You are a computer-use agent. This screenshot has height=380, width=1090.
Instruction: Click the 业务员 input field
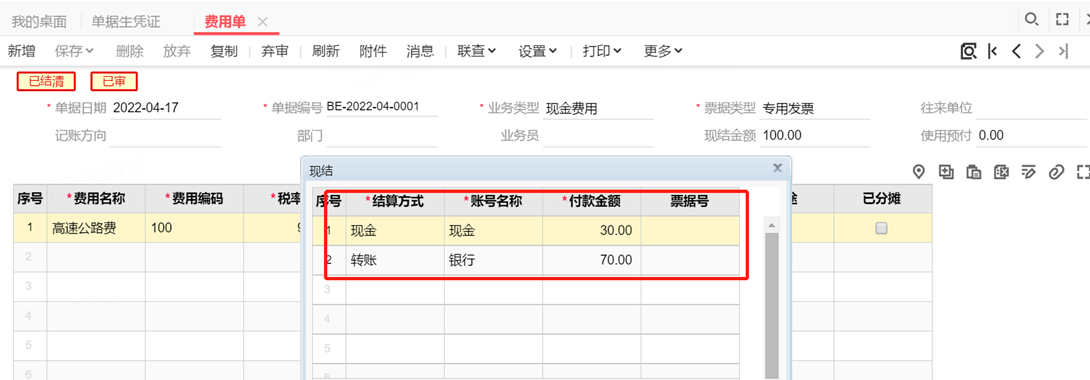[599, 135]
